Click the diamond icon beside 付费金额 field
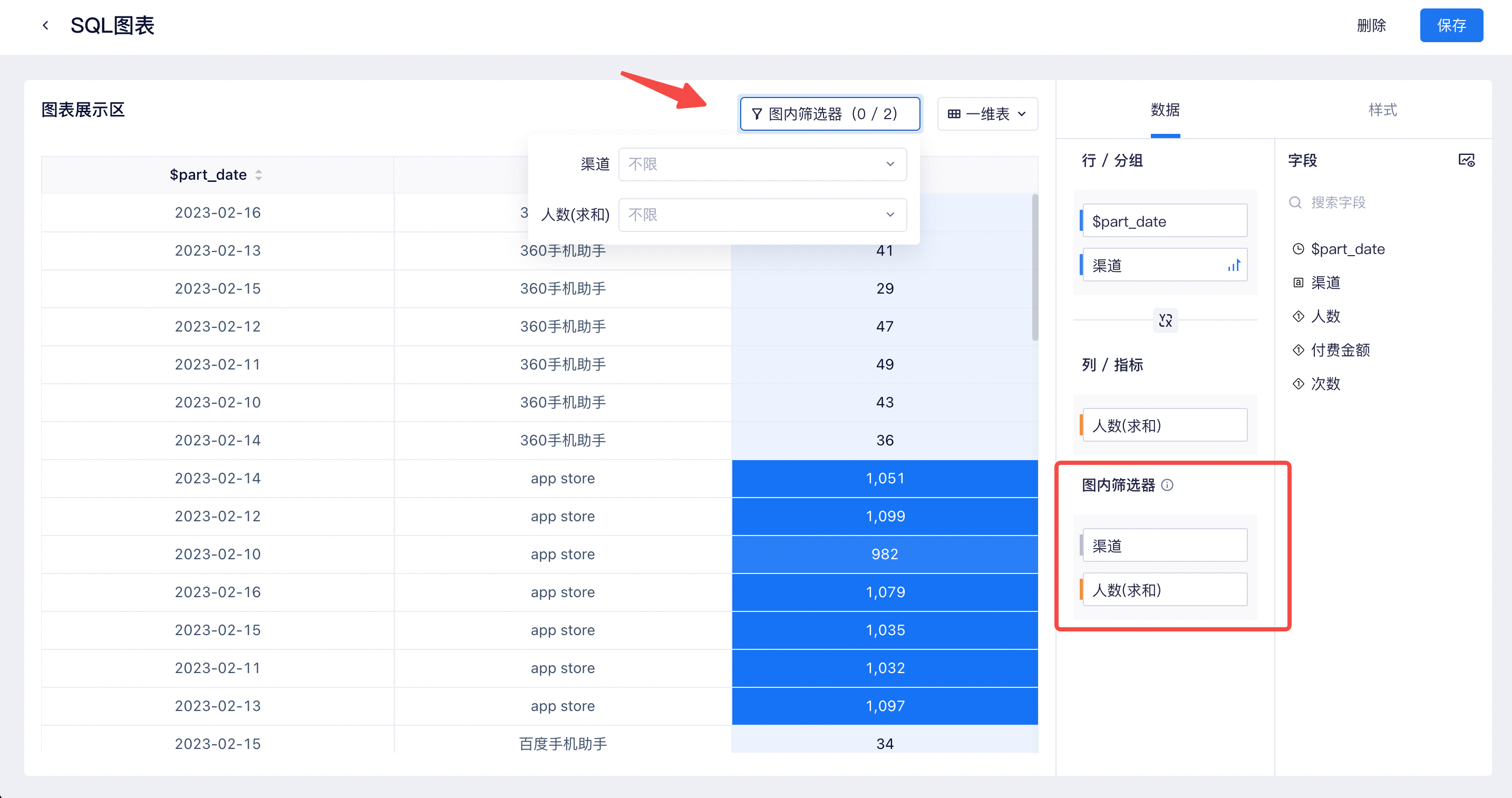Image resolution: width=1512 pixels, height=798 pixels. (1298, 351)
